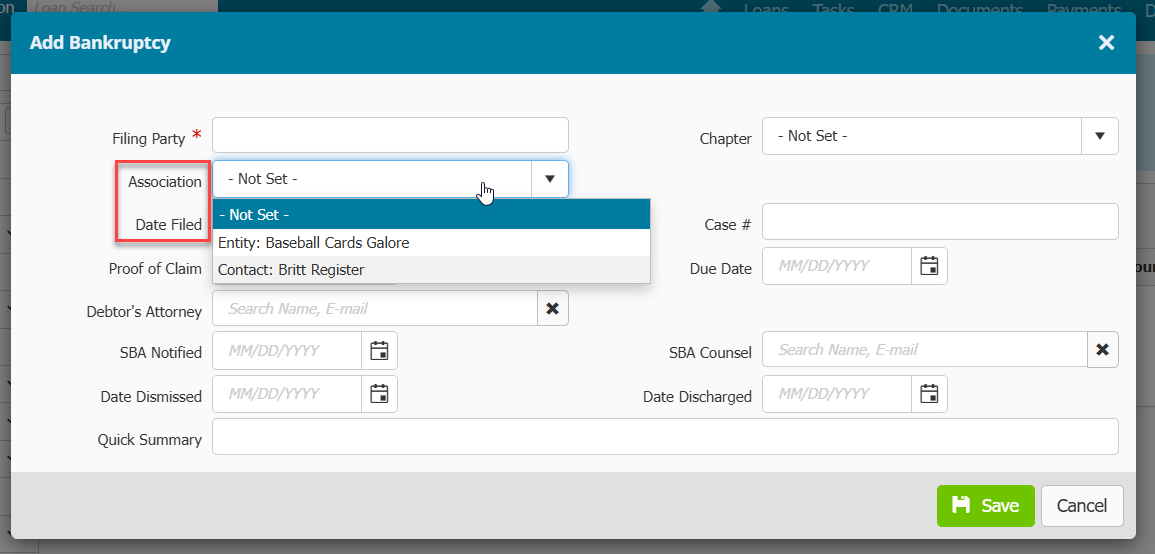
Task: Clear the SBA Counsel field
Action: (x=1102, y=350)
